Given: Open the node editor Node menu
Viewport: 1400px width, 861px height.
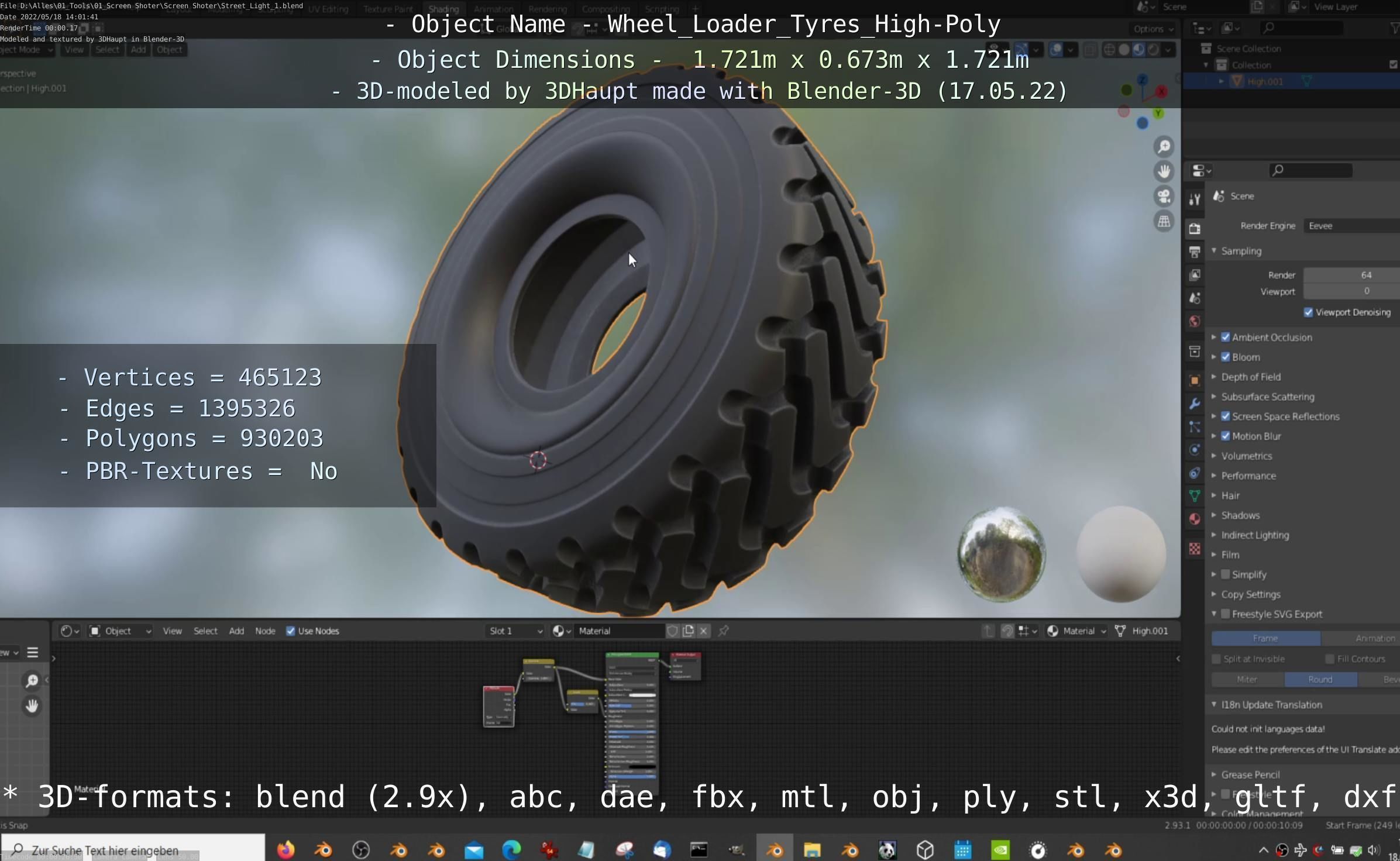Looking at the screenshot, I should 265,631.
